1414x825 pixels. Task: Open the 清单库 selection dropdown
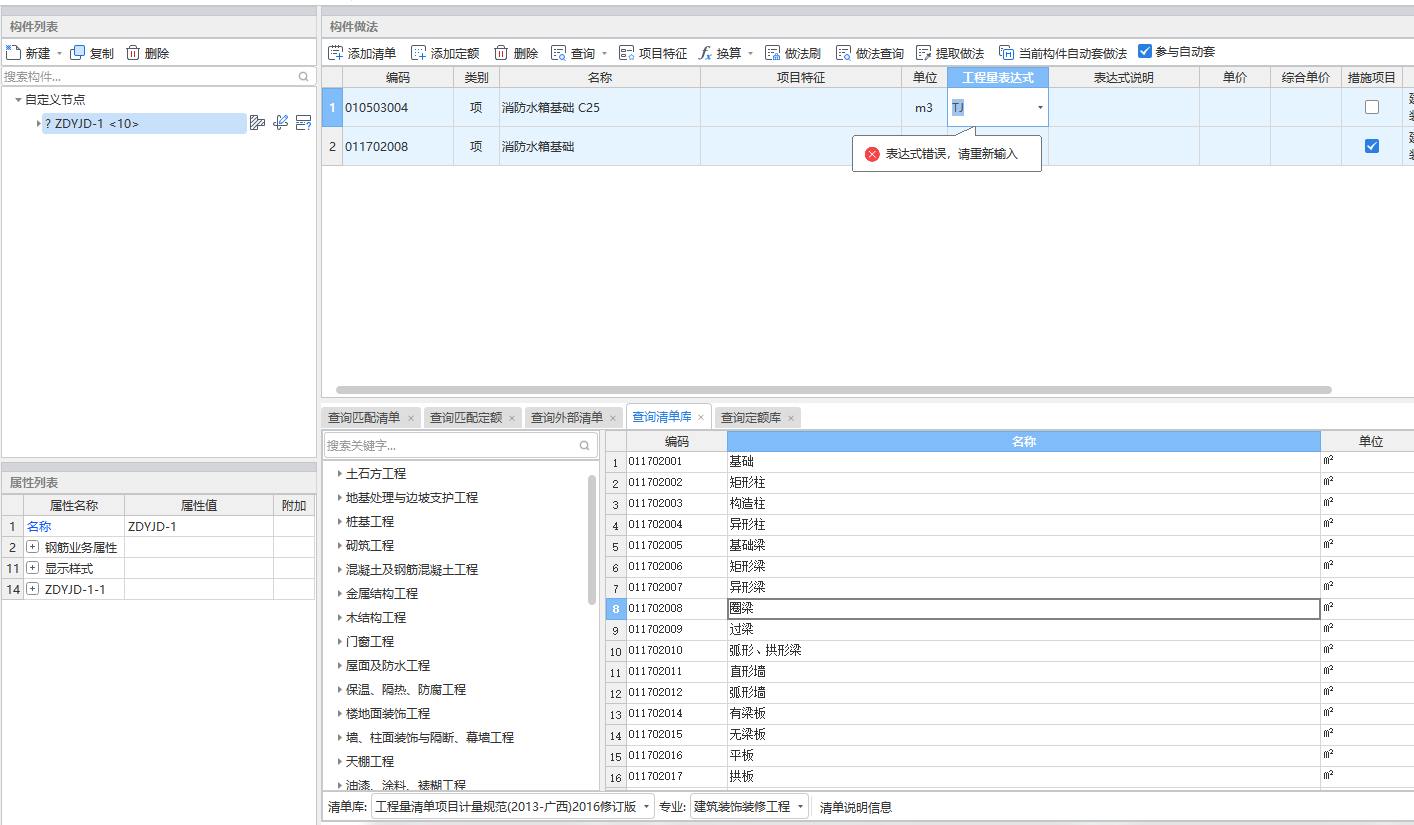[648, 807]
